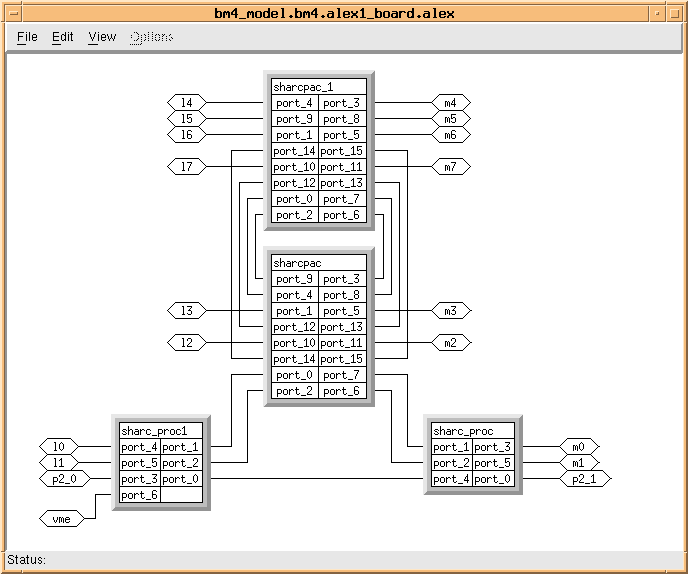Open the window menu in title bar
Viewport: 688px width, 574px height.
coord(11,11)
